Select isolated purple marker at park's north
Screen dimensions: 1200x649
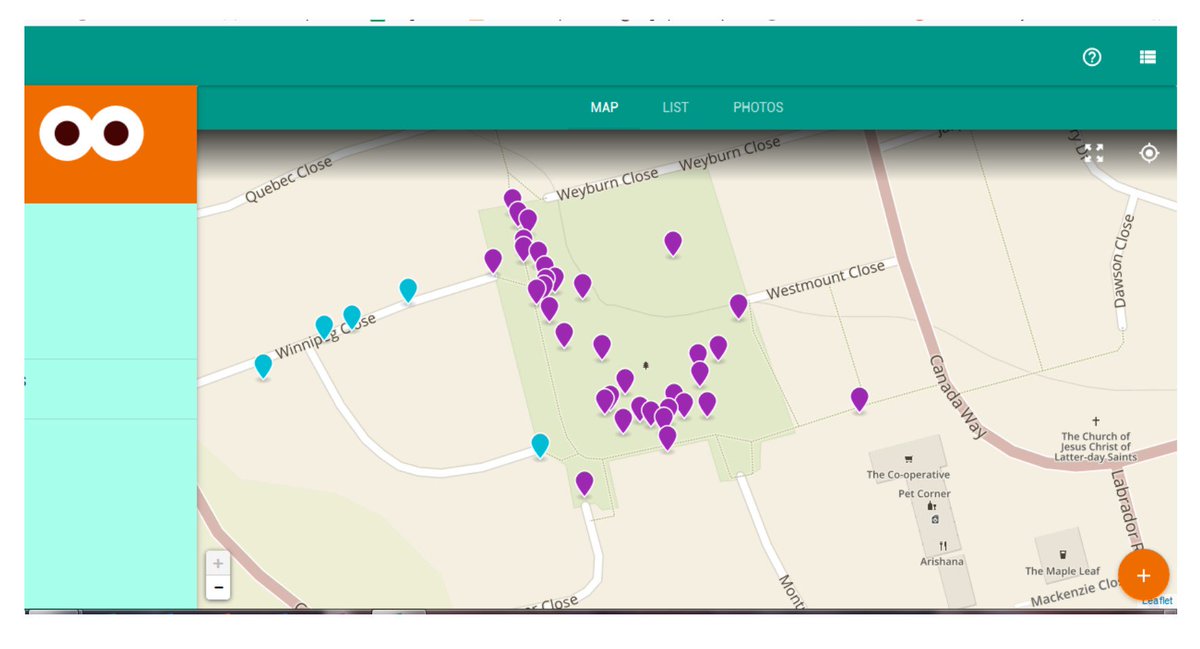673,243
